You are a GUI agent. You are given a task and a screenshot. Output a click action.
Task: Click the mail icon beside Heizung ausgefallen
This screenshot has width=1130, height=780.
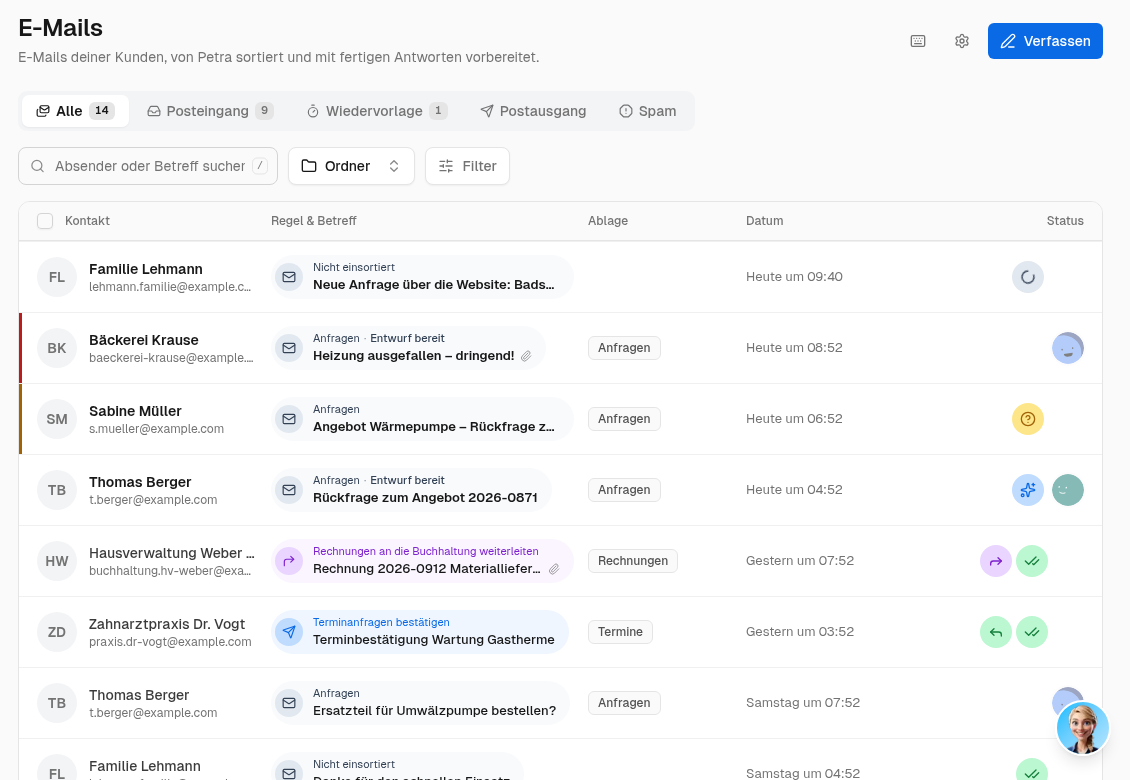click(289, 348)
